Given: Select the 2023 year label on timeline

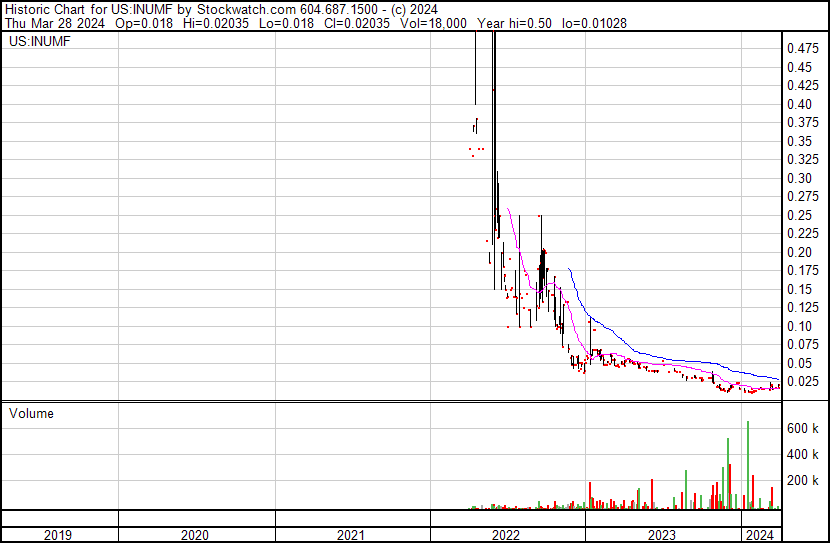Looking at the screenshot, I should [x=662, y=535].
